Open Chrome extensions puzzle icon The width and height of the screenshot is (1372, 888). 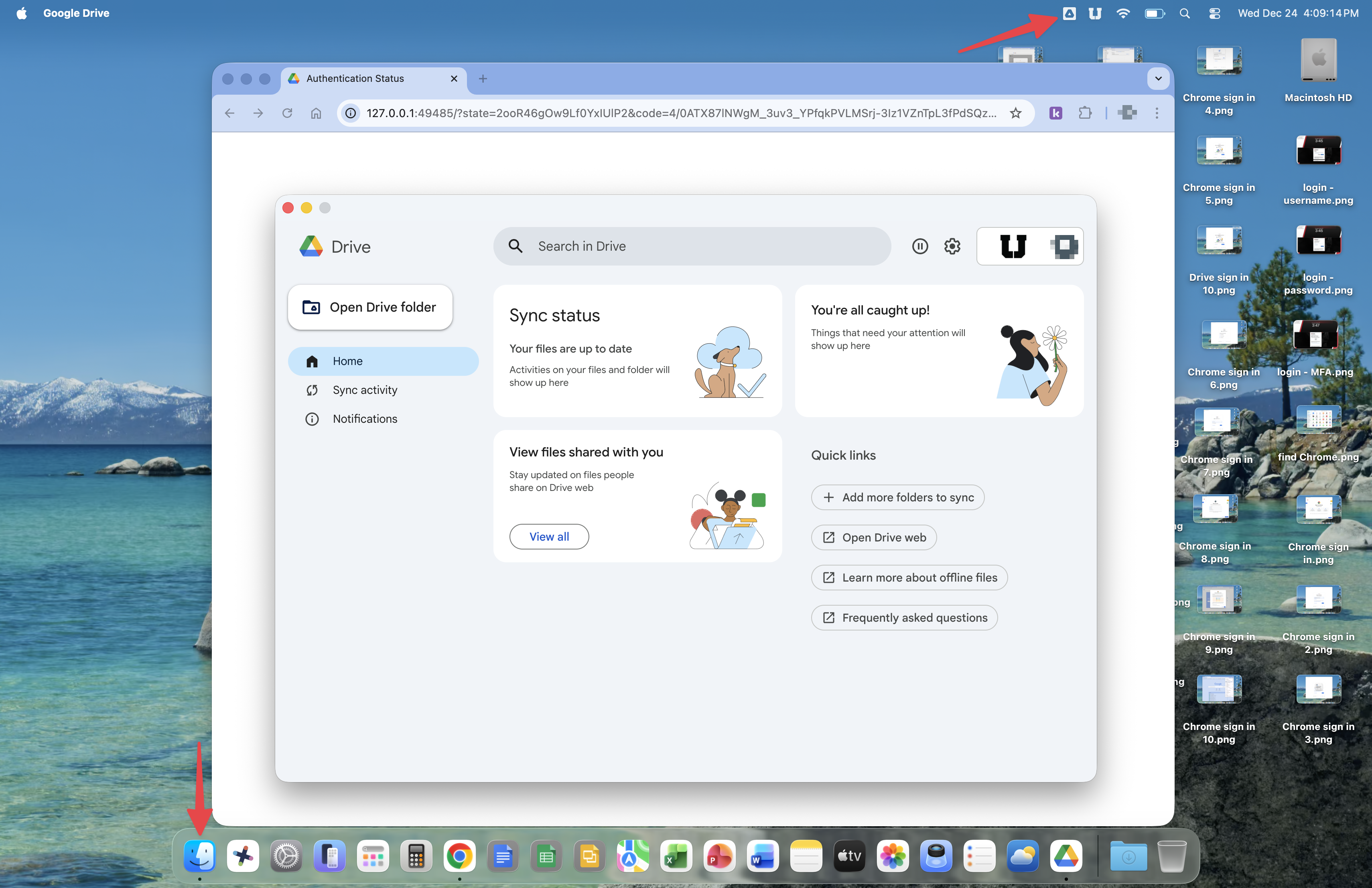[x=1085, y=113]
